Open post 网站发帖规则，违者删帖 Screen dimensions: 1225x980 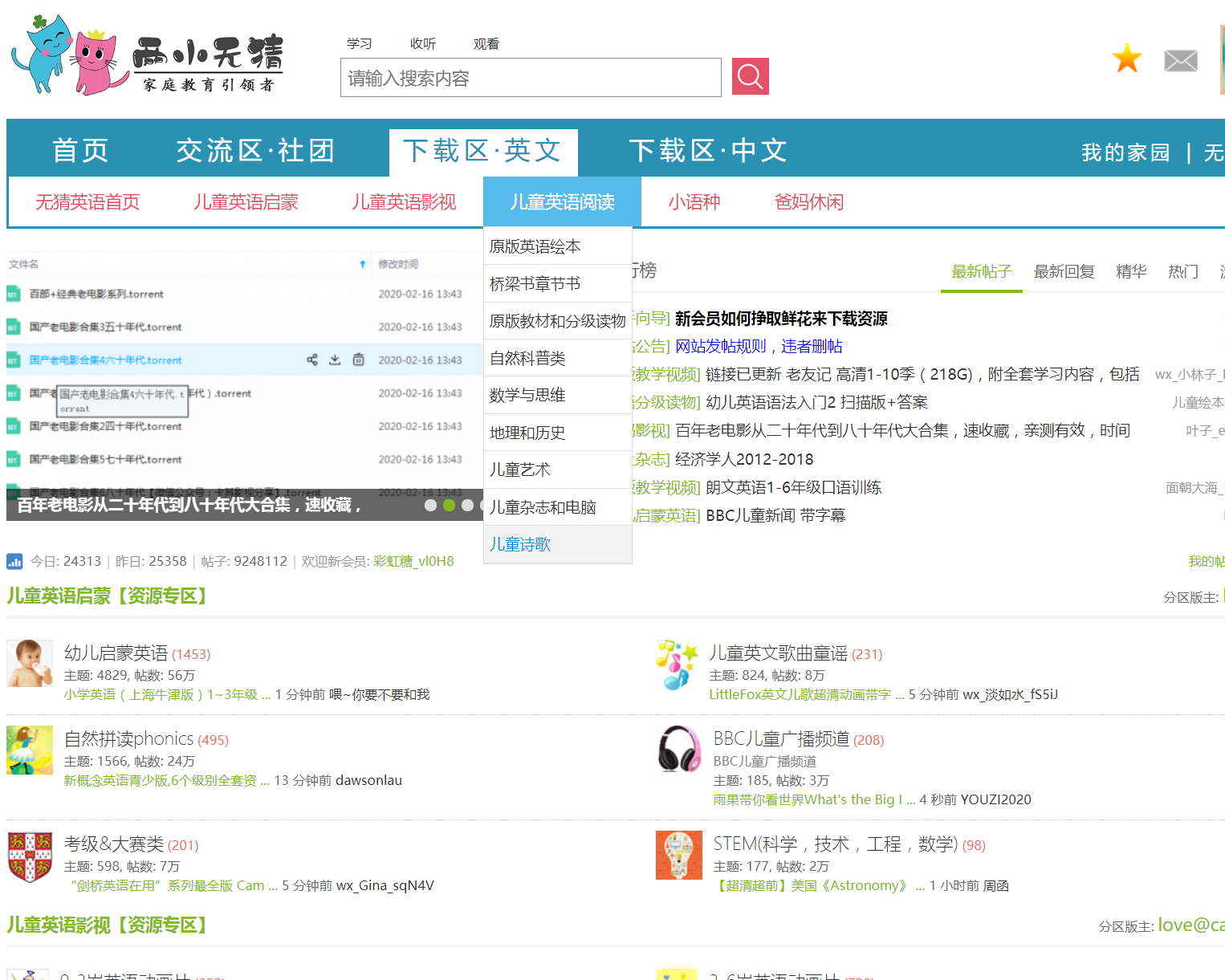tap(759, 346)
